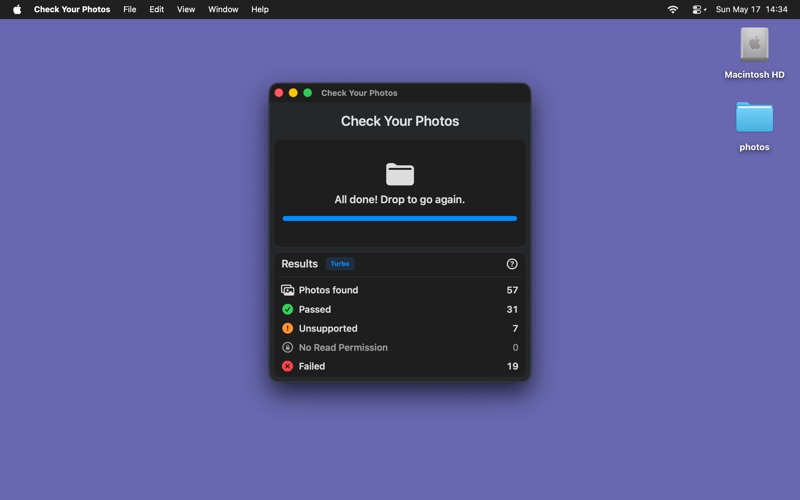Close the Check Your Photos window
800x500 pixels.
click(279, 93)
